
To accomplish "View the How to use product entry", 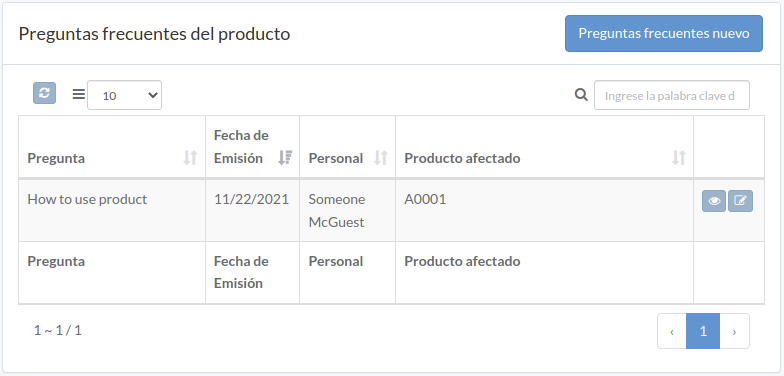I will 714,201.
